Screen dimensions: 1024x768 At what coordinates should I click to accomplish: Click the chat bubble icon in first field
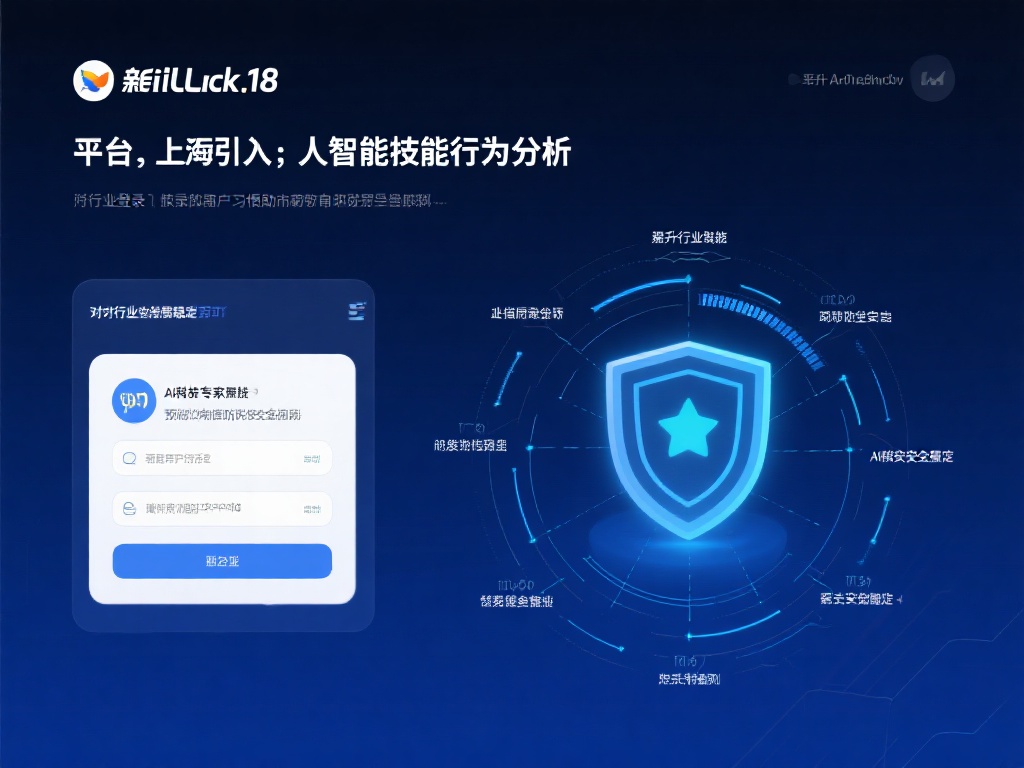tap(129, 458)
